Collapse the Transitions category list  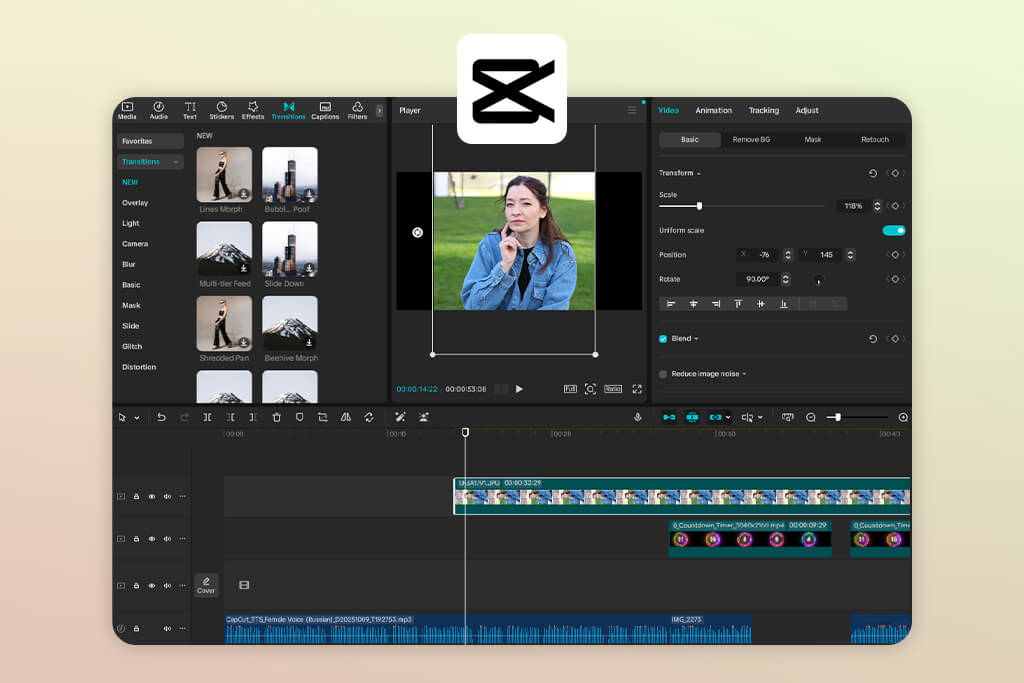[176, 162]
